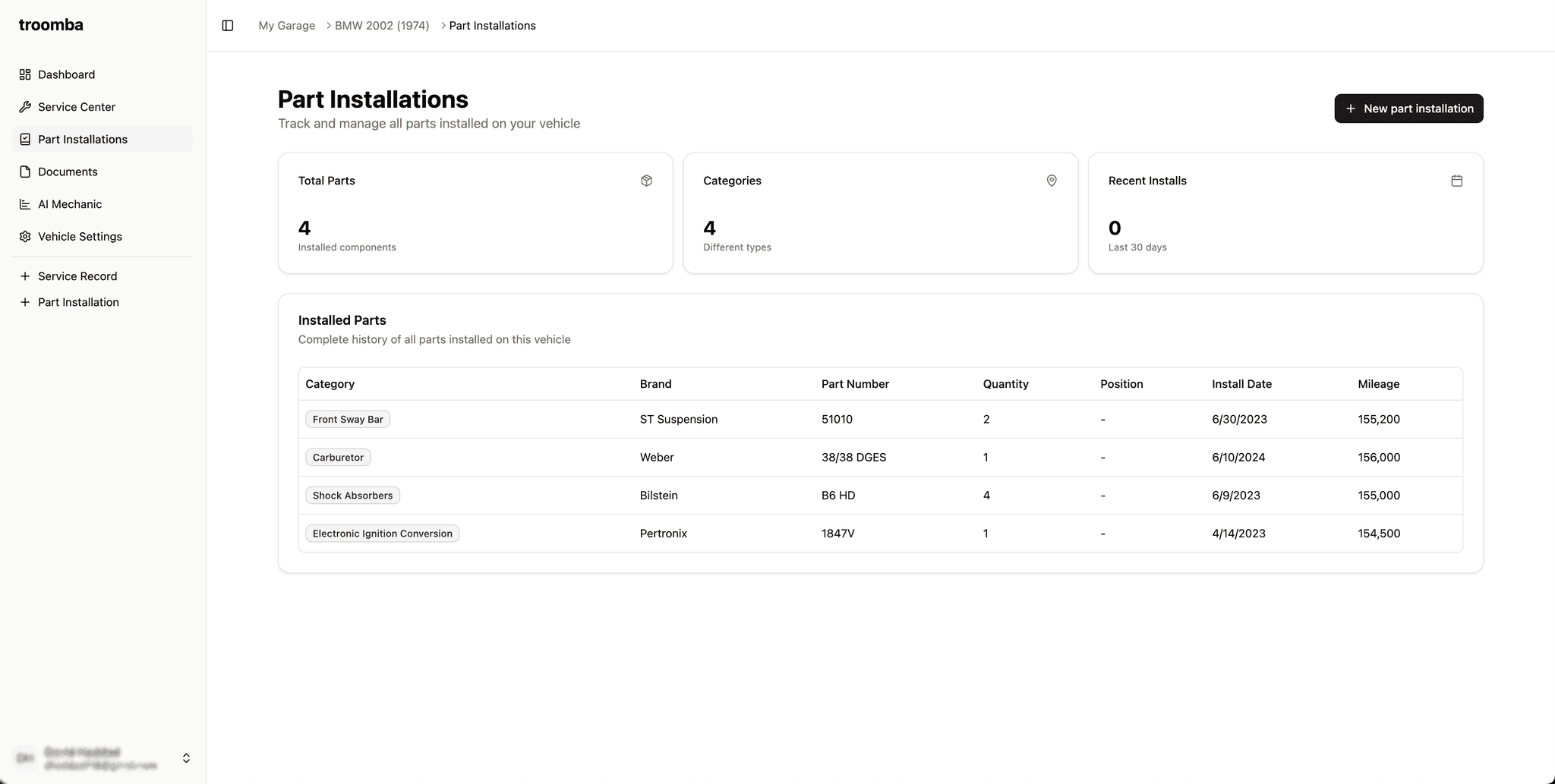The image size is (1555, 784).
Task: Open Part Installations in sidebar menu
Action: (83, 140)
